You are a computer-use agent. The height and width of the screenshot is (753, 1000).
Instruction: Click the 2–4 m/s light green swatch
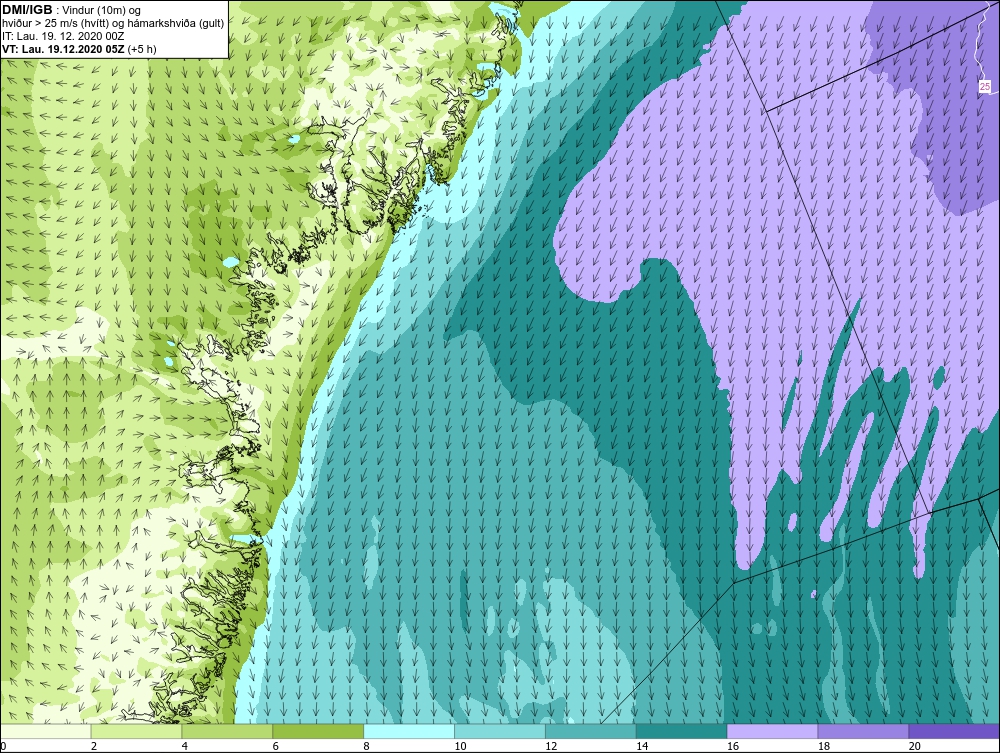pyautogui.click(x=136, y=731)
